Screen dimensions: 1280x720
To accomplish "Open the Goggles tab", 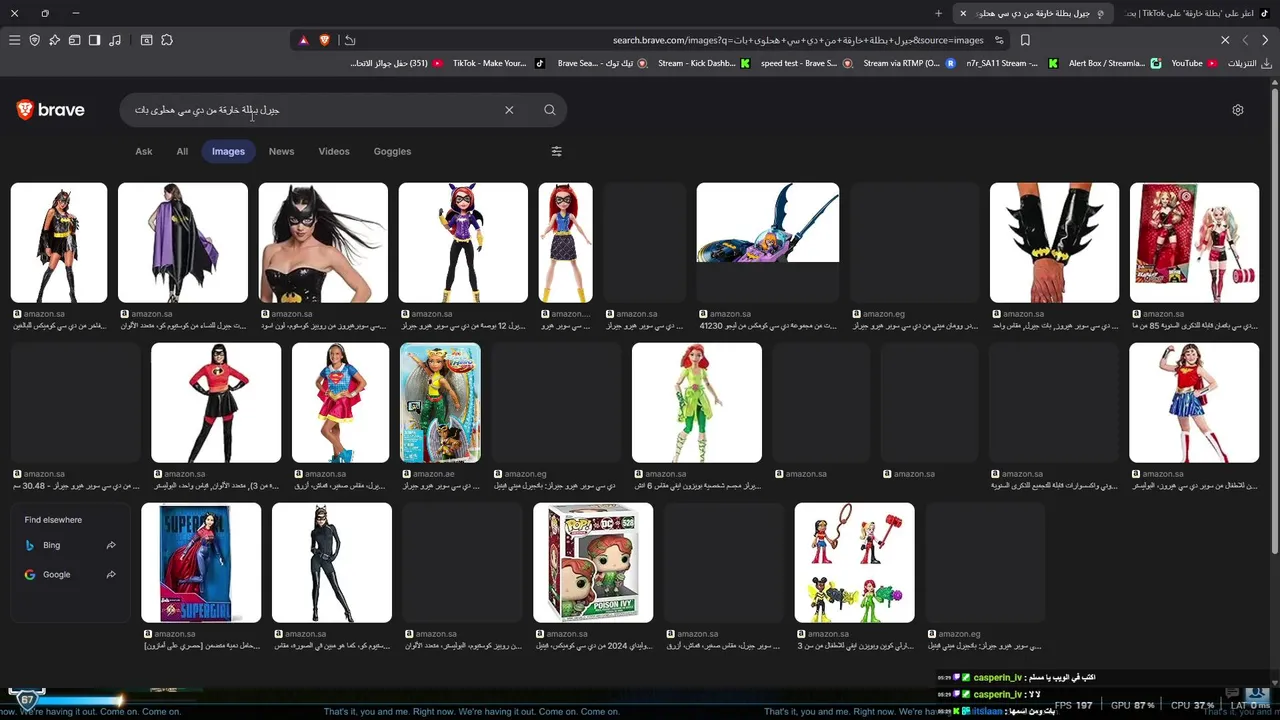I will (x=392, y=151).
